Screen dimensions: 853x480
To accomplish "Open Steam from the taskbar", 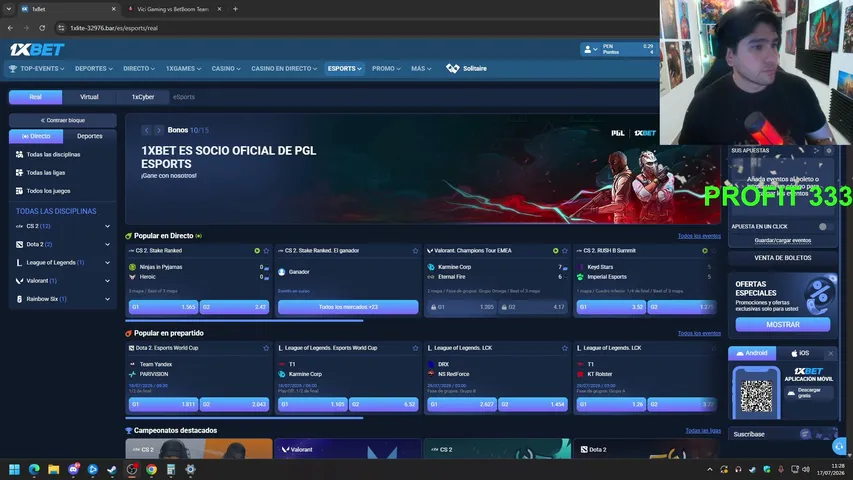I will (112, 469).
